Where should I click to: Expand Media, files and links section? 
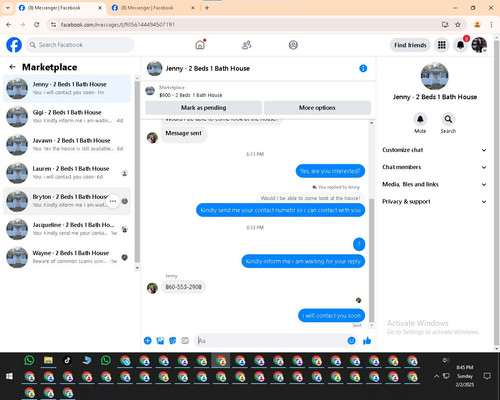point(434,184)
